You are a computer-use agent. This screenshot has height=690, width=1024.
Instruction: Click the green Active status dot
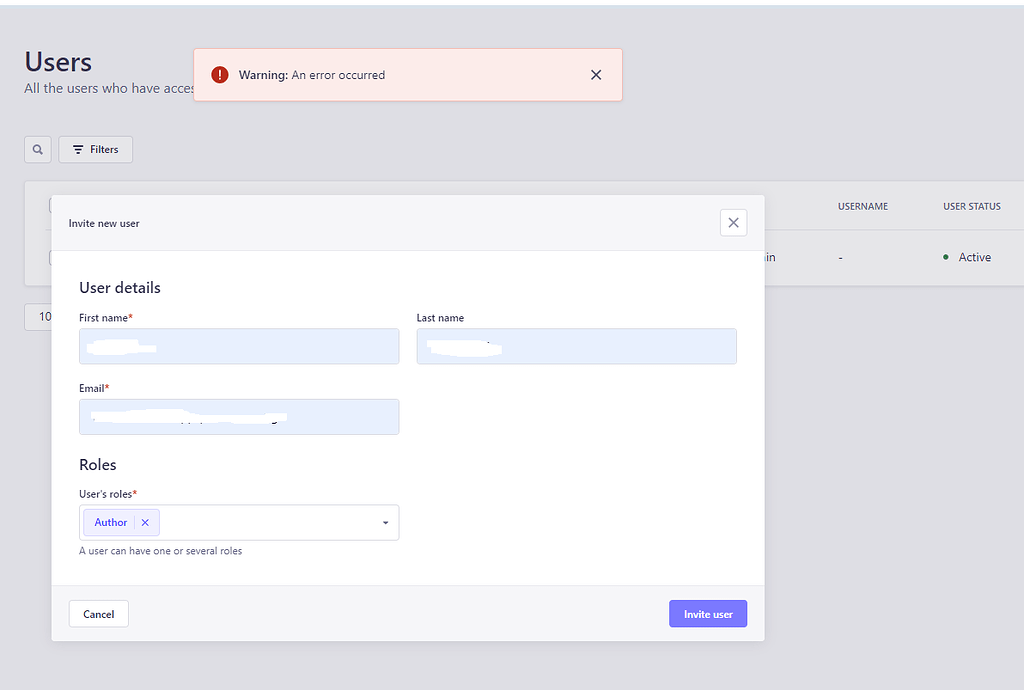tap(946, 257)
